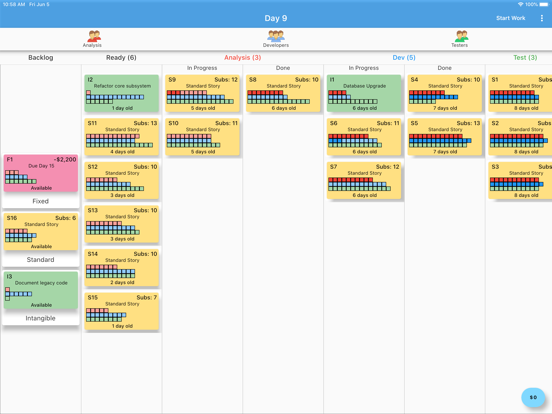Tap '2 days old' on card S14
Viewport: 552px width, 414px height.
tap(122, 282)
